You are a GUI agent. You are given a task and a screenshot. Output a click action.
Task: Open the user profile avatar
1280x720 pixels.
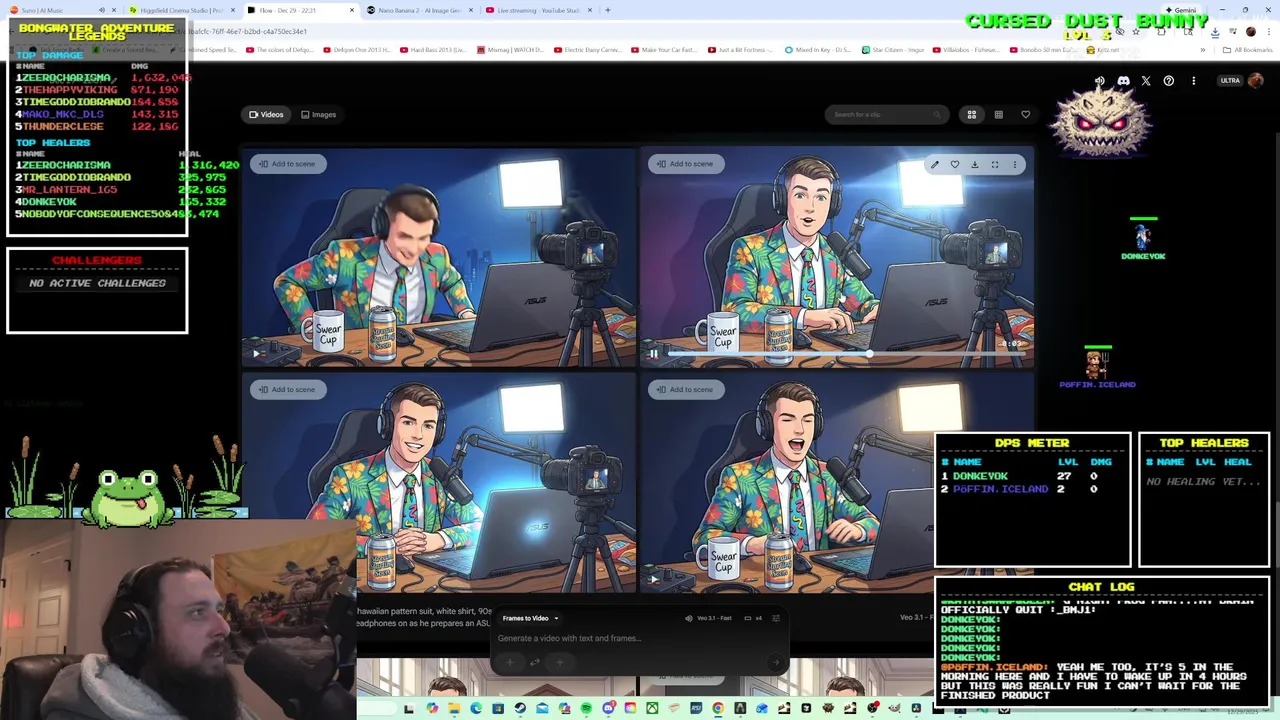[x=1255, y=81]
